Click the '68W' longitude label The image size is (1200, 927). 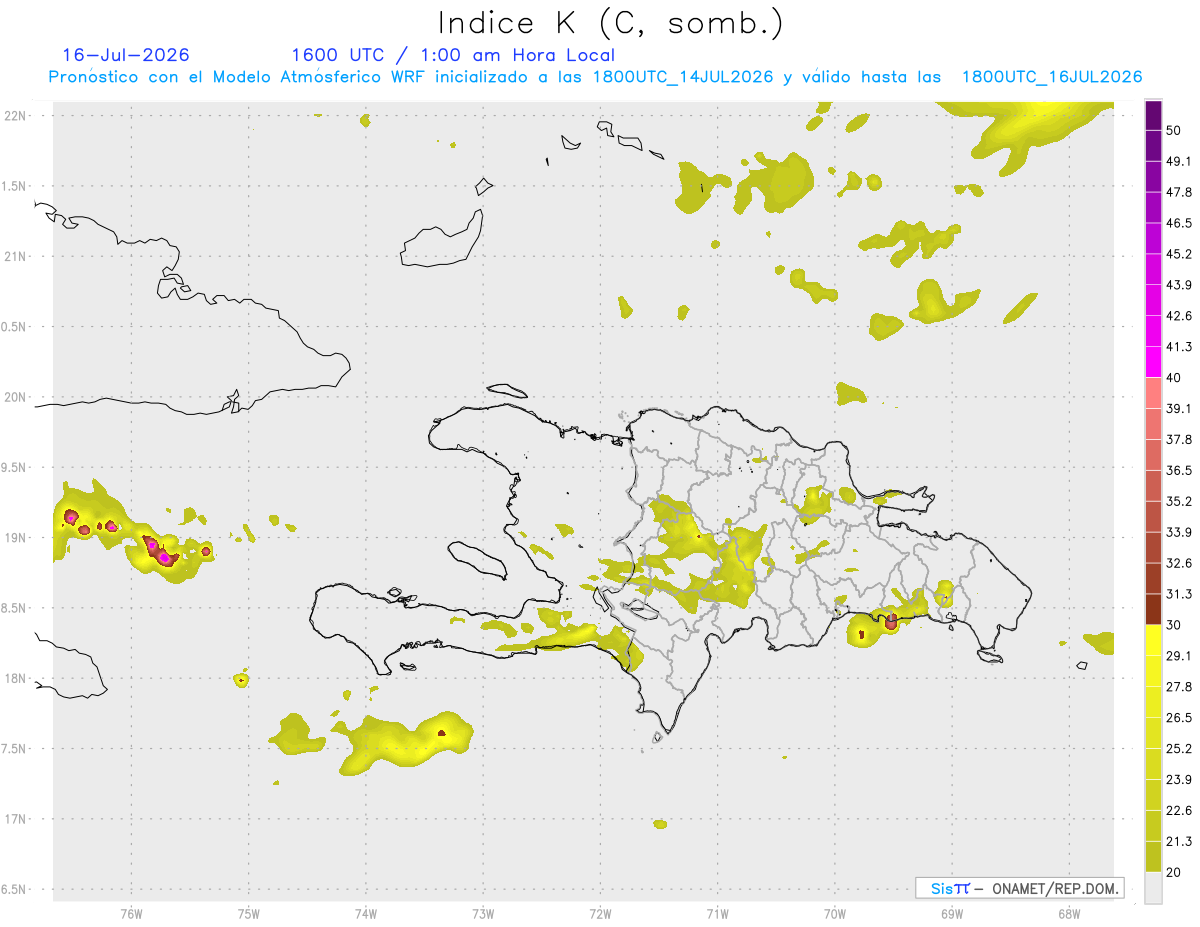point(1069,914)
